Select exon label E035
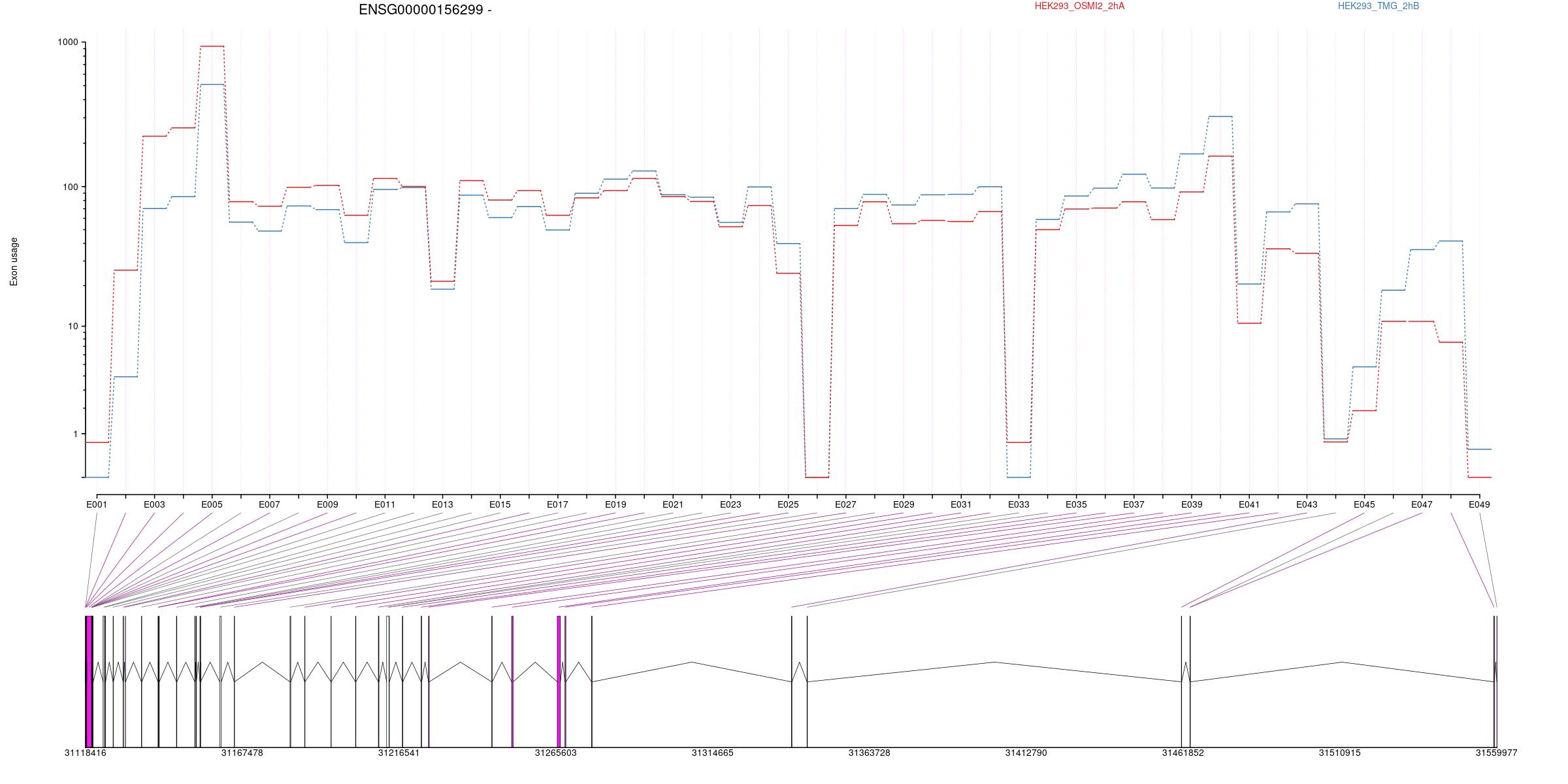Image resolution: width=1568 pixels, height=784 pixels. point(1076,504)
